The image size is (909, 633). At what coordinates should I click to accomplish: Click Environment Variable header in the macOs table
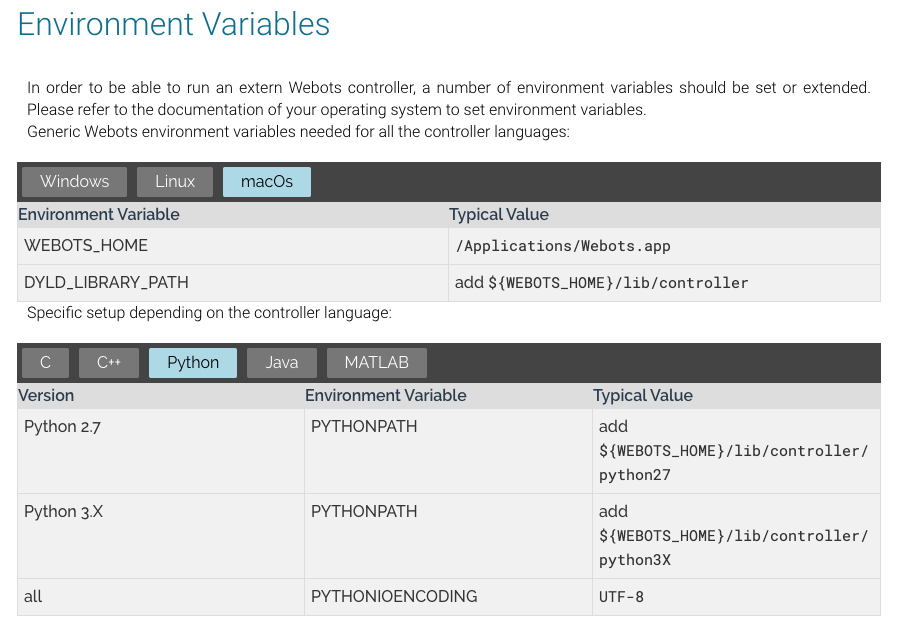click(x=99, y=214)
